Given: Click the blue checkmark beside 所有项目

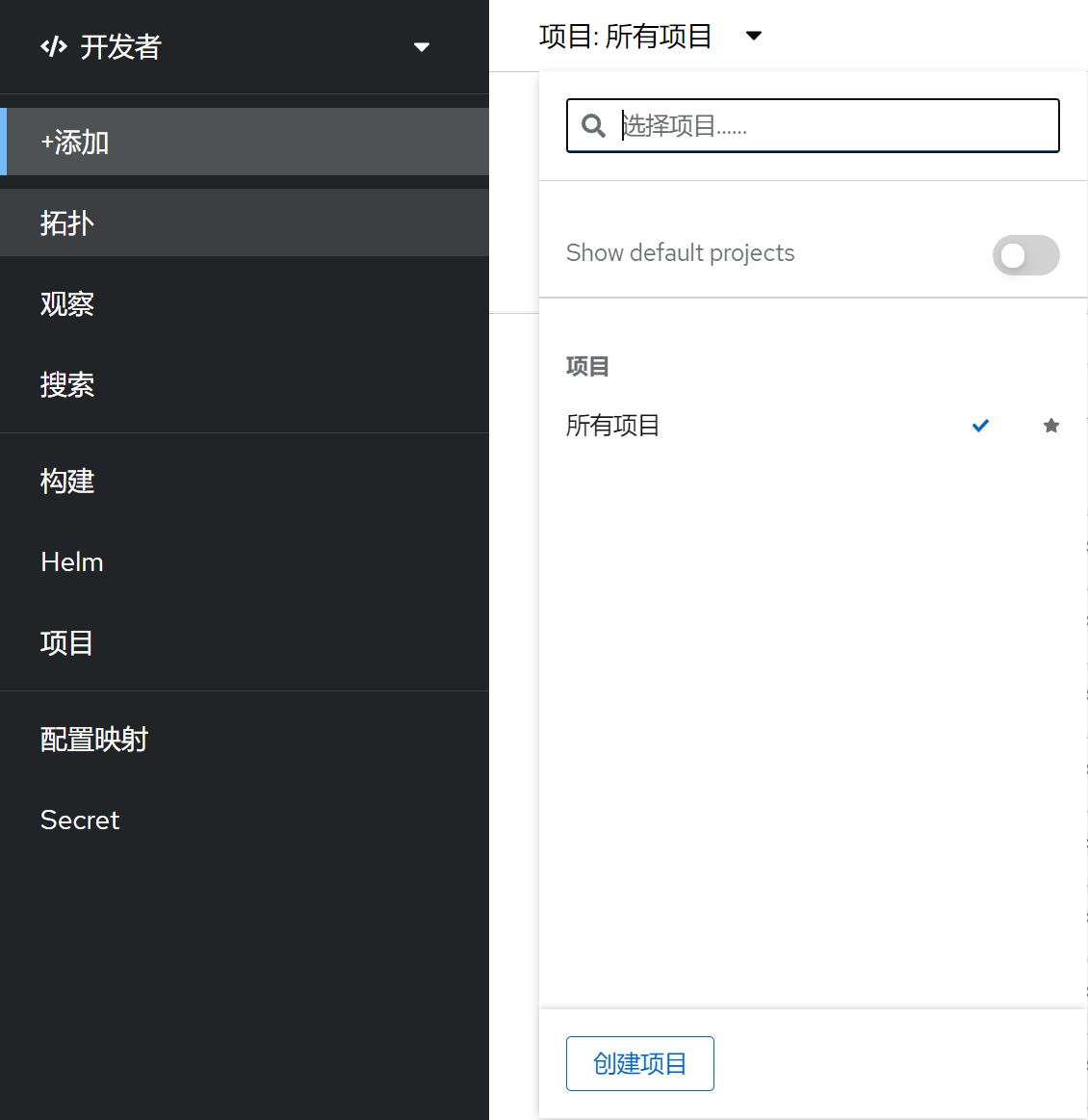Looking at the screenshot, I should click(x=980, y=425).
